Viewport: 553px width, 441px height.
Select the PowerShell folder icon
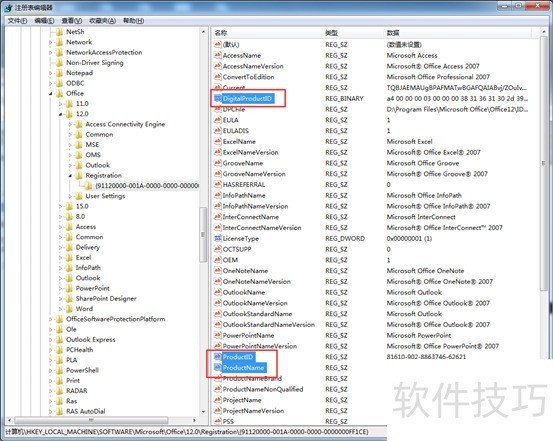[59, 370]
